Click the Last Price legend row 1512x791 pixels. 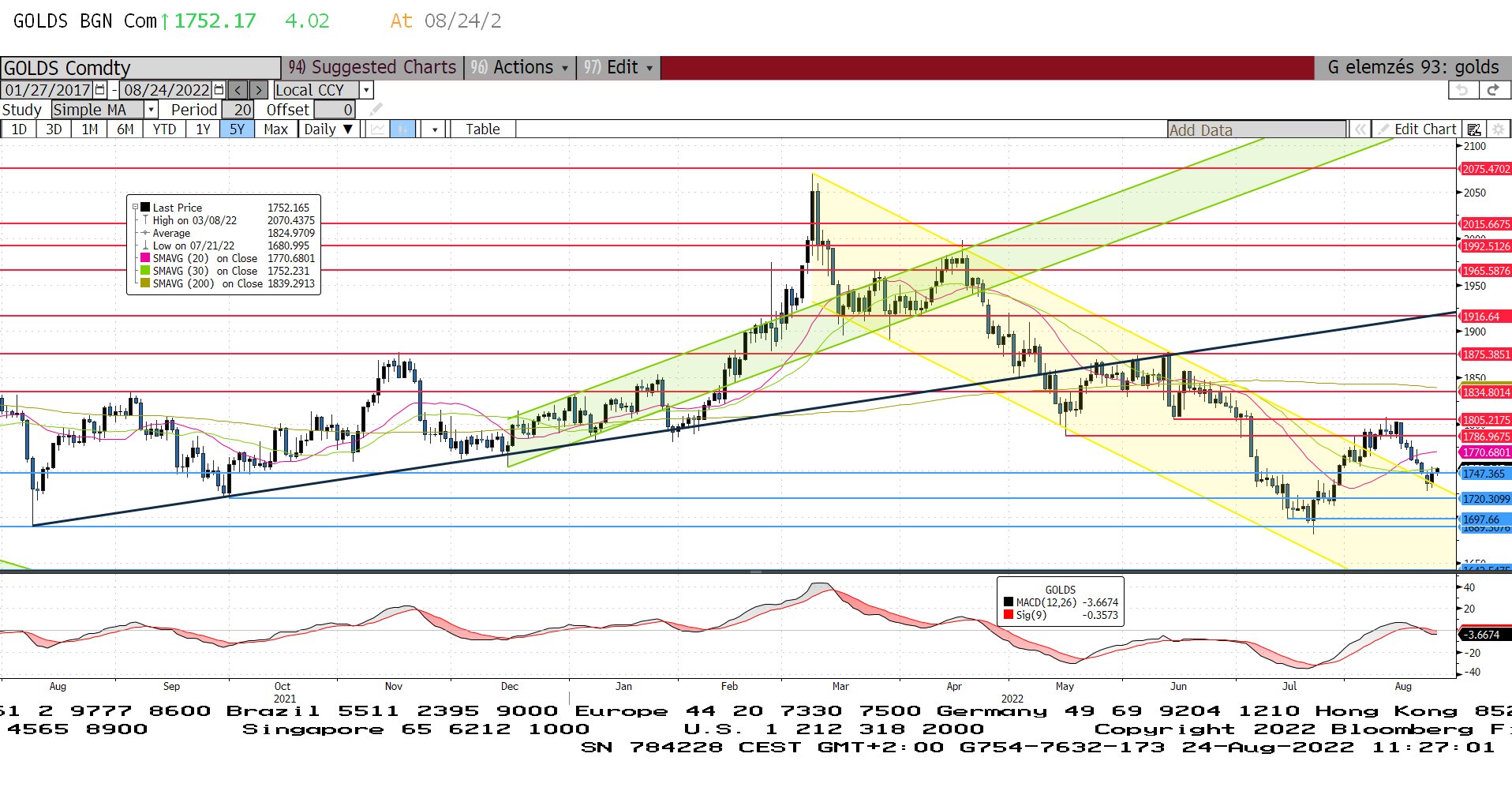pos(228,208)
